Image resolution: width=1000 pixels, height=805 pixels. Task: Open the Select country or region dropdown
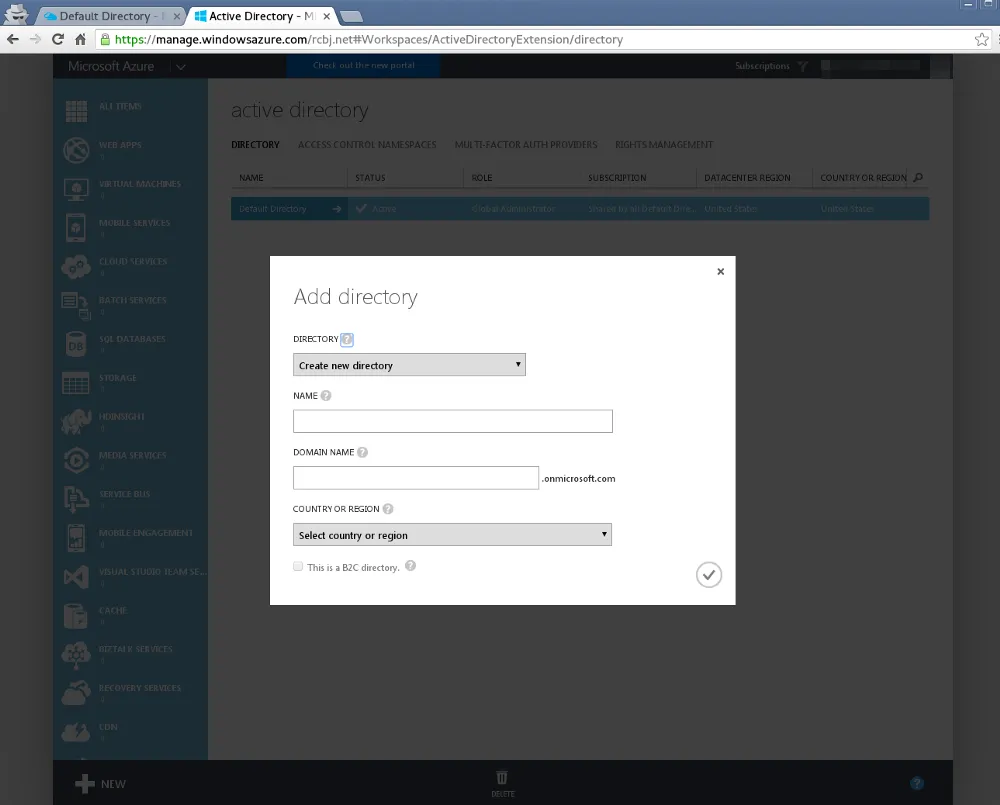pyautogui.click(x=452, y=535)
